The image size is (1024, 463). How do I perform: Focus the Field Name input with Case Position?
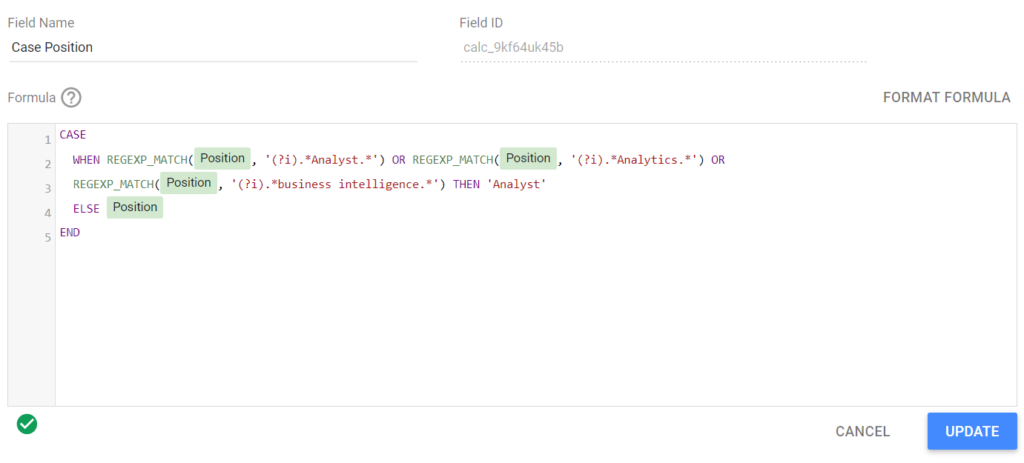click(212, 47)
